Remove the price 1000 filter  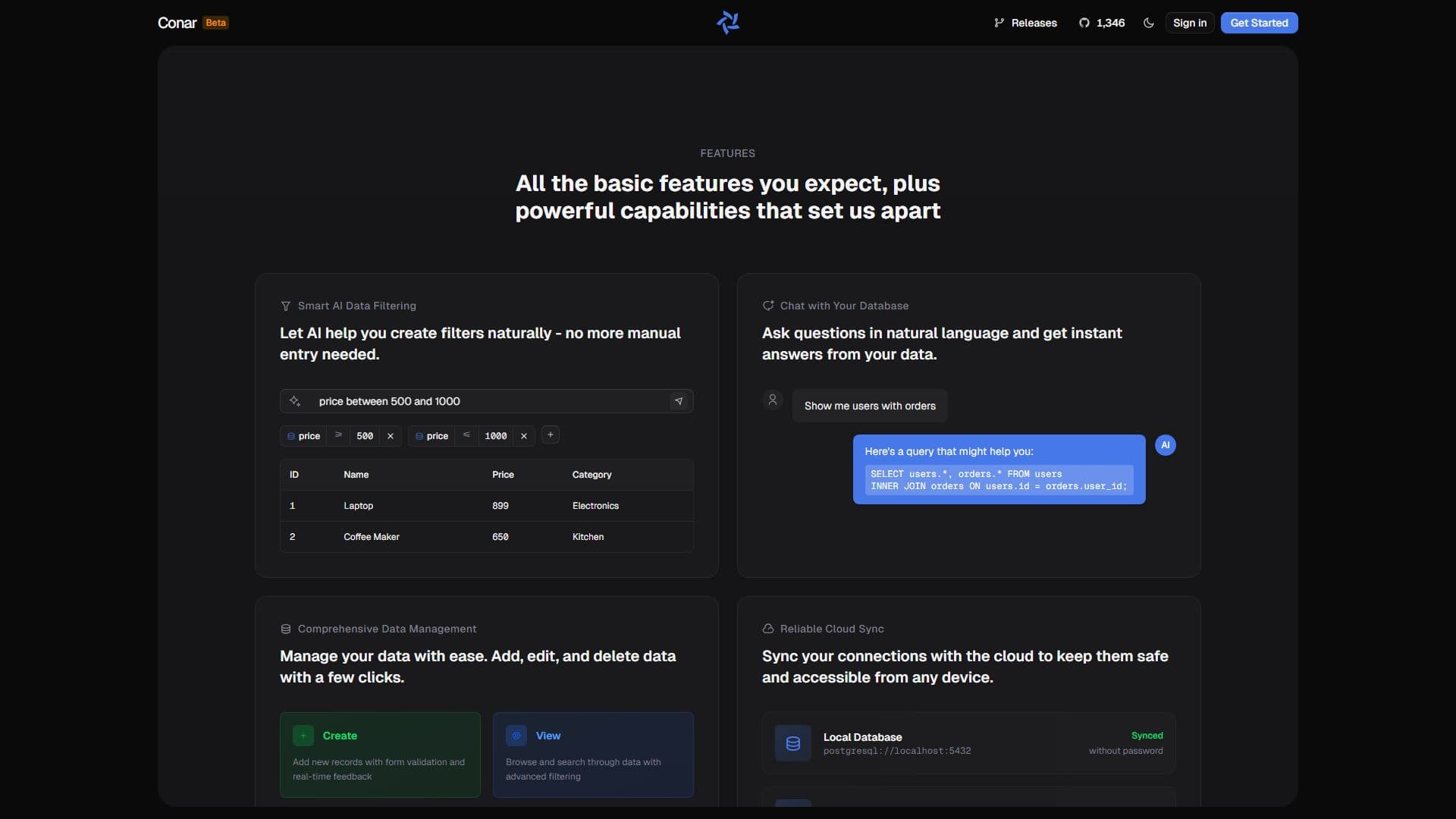[x=524, y=436]
